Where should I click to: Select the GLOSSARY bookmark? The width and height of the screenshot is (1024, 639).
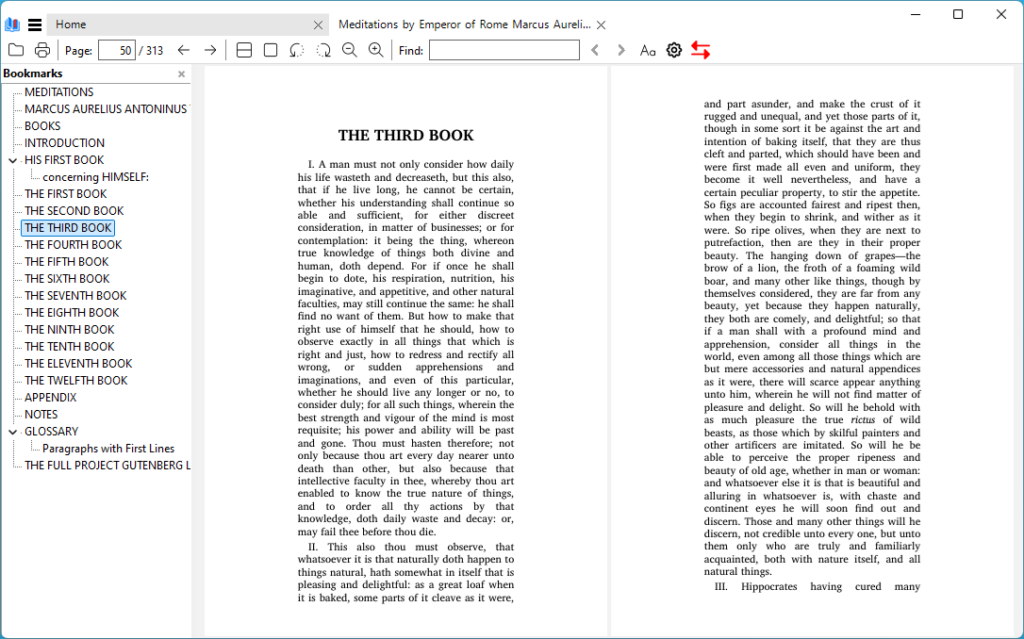pos(51,432)
